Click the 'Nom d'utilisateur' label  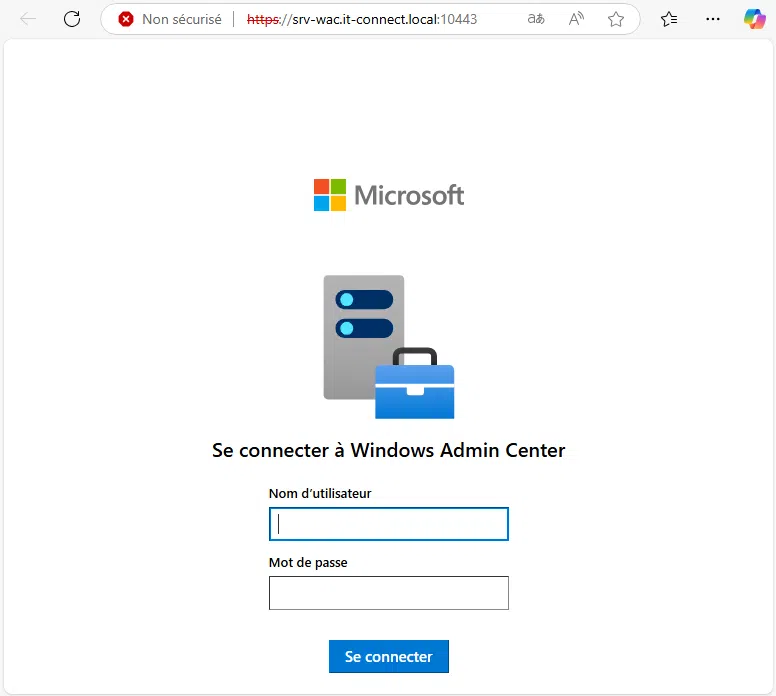[x=320, y=494]
